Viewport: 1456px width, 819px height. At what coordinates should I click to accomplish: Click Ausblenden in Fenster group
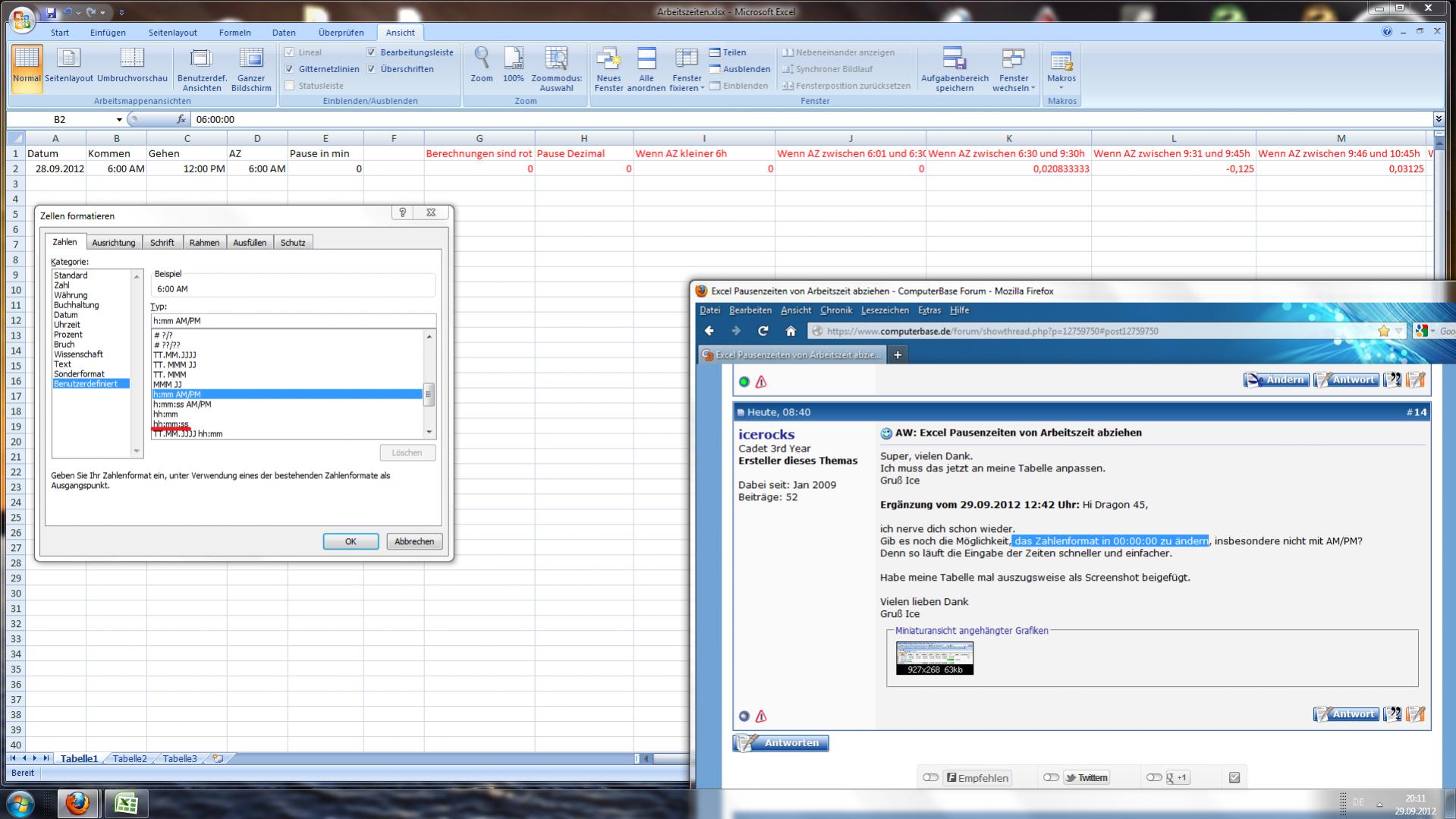pos(740,69)
